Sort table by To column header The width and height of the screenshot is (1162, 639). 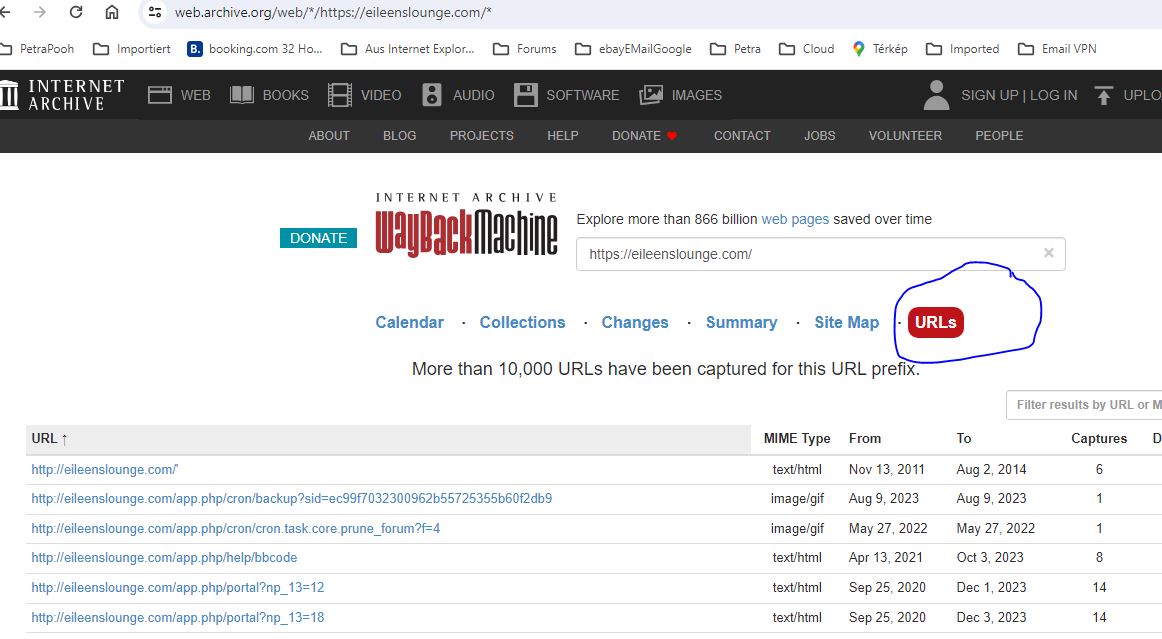963,439
